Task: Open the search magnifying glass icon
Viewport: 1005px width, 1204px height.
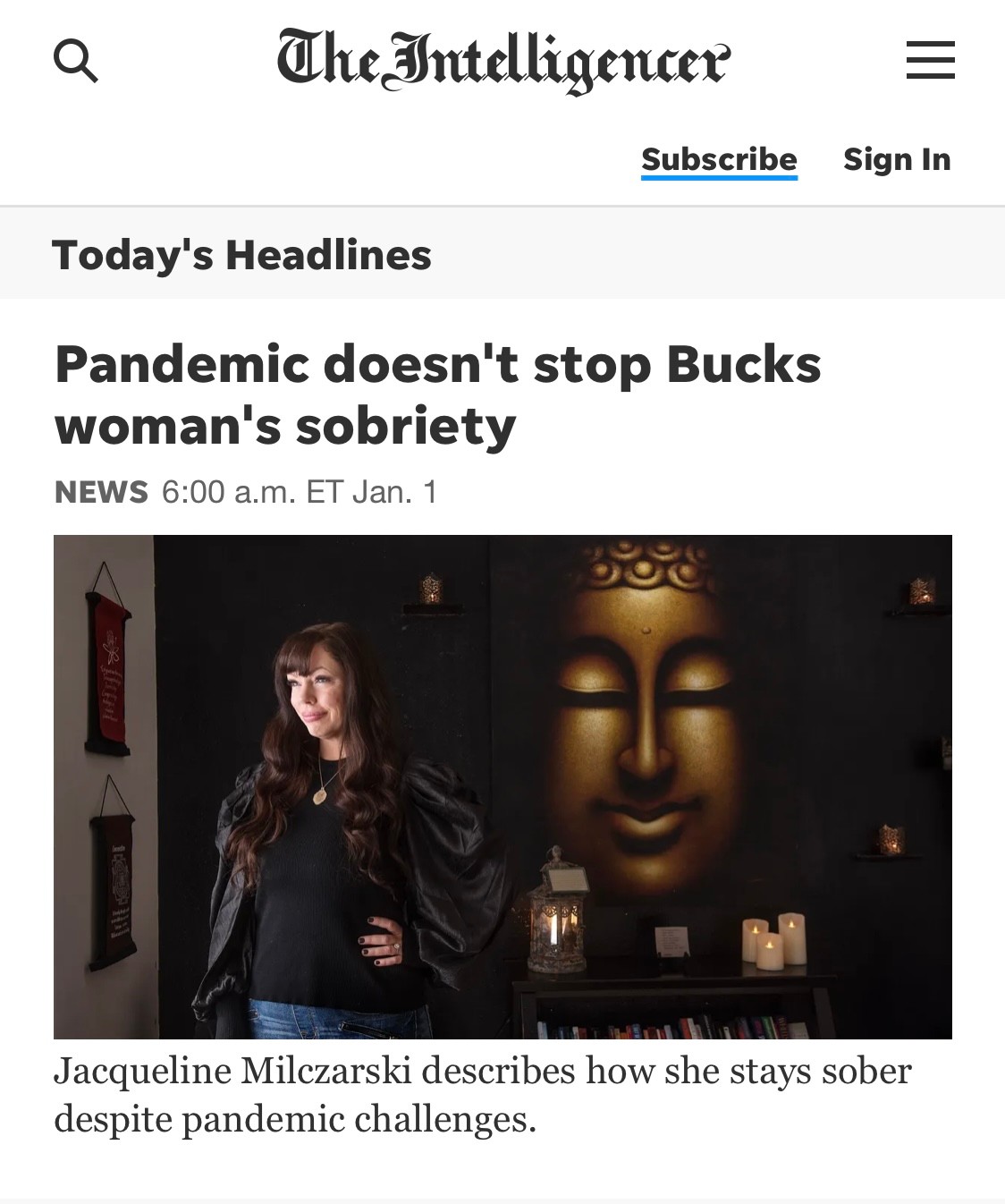Action: coord(76,62)
